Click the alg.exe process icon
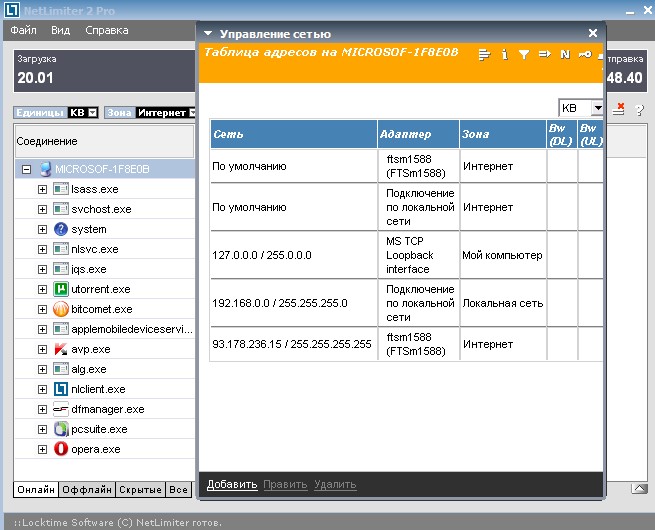Image resolution: width=655 pixels, height=530 pixels. click(61, 369)
